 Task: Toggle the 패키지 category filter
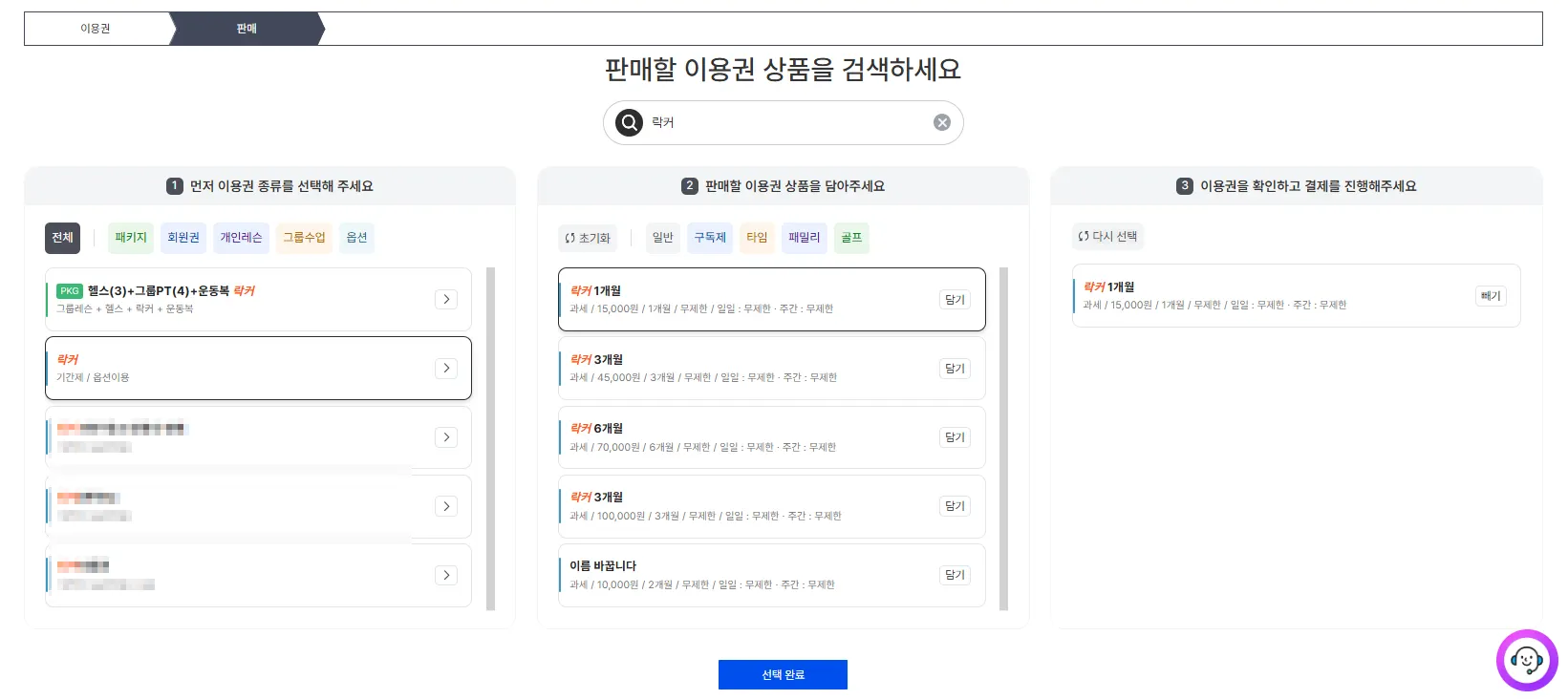pos(131,238)
